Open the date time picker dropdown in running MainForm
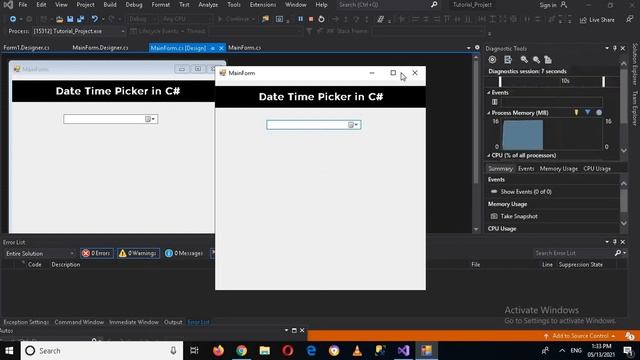 click(x=354, y=125)
